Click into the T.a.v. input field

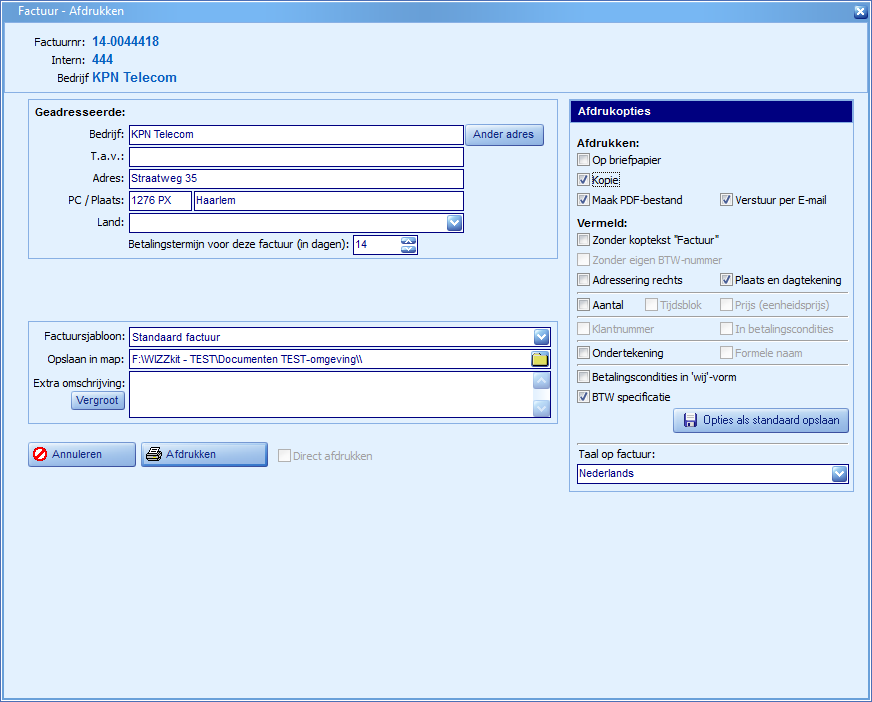coord(296,157)
